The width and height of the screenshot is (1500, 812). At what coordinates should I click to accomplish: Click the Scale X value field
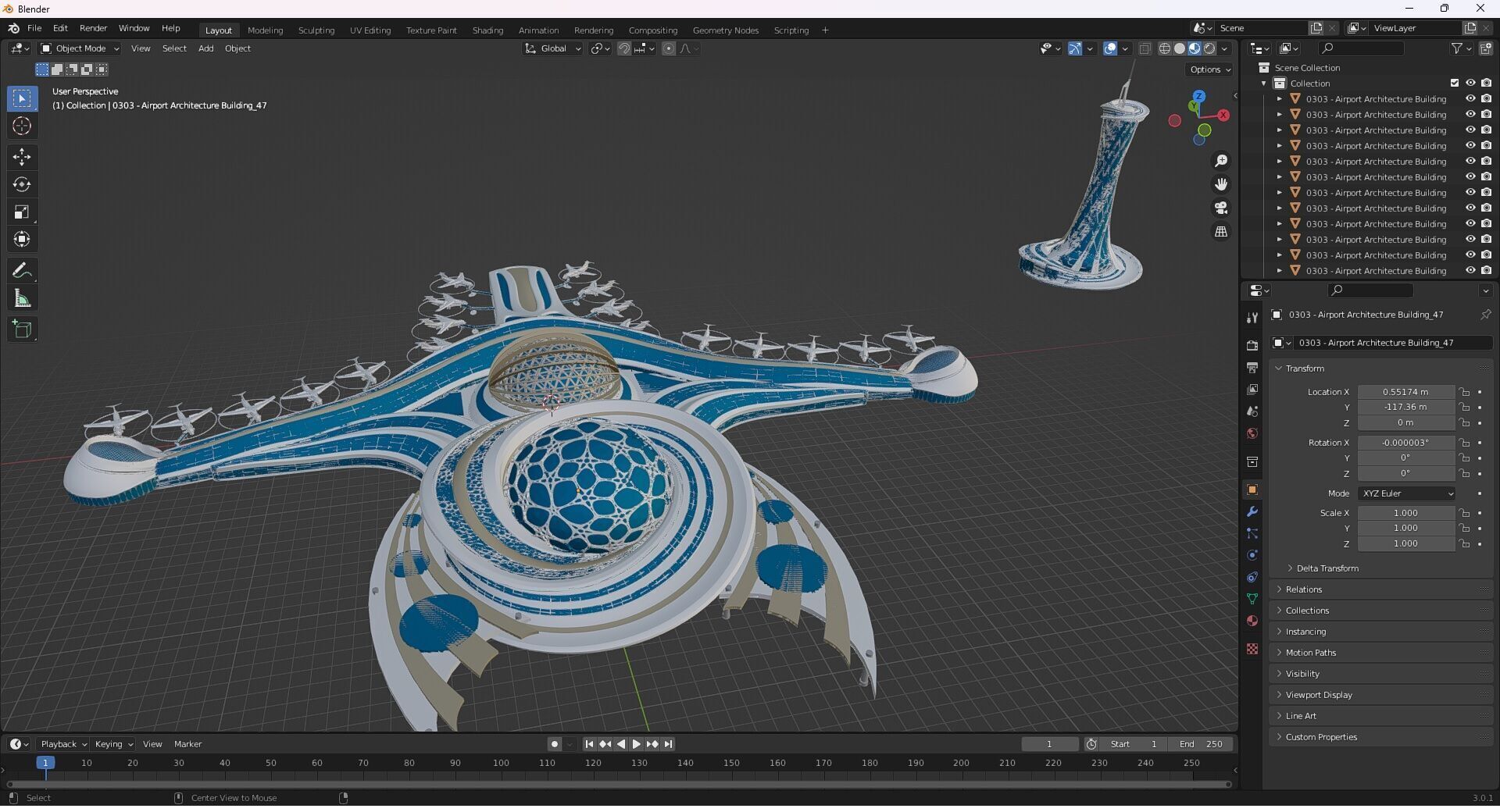pyautogui.click(x=1405, y=513)
